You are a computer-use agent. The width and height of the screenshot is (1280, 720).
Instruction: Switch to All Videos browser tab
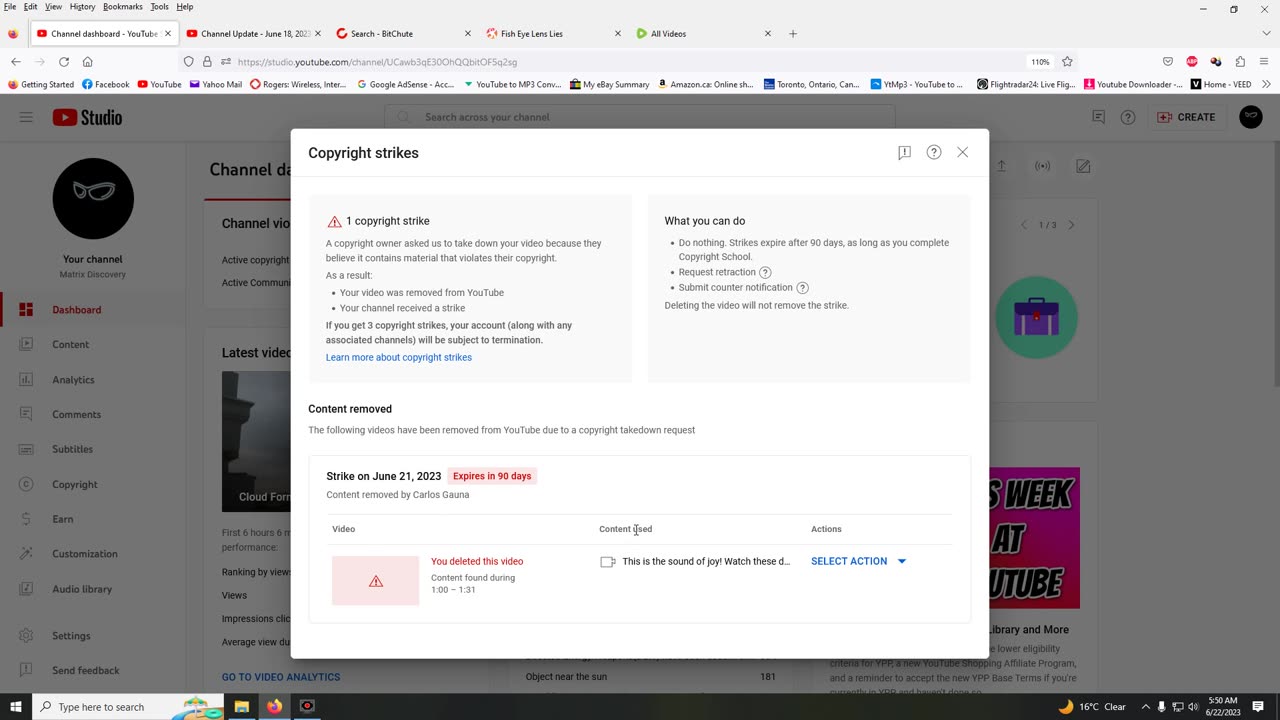point(703,34)
